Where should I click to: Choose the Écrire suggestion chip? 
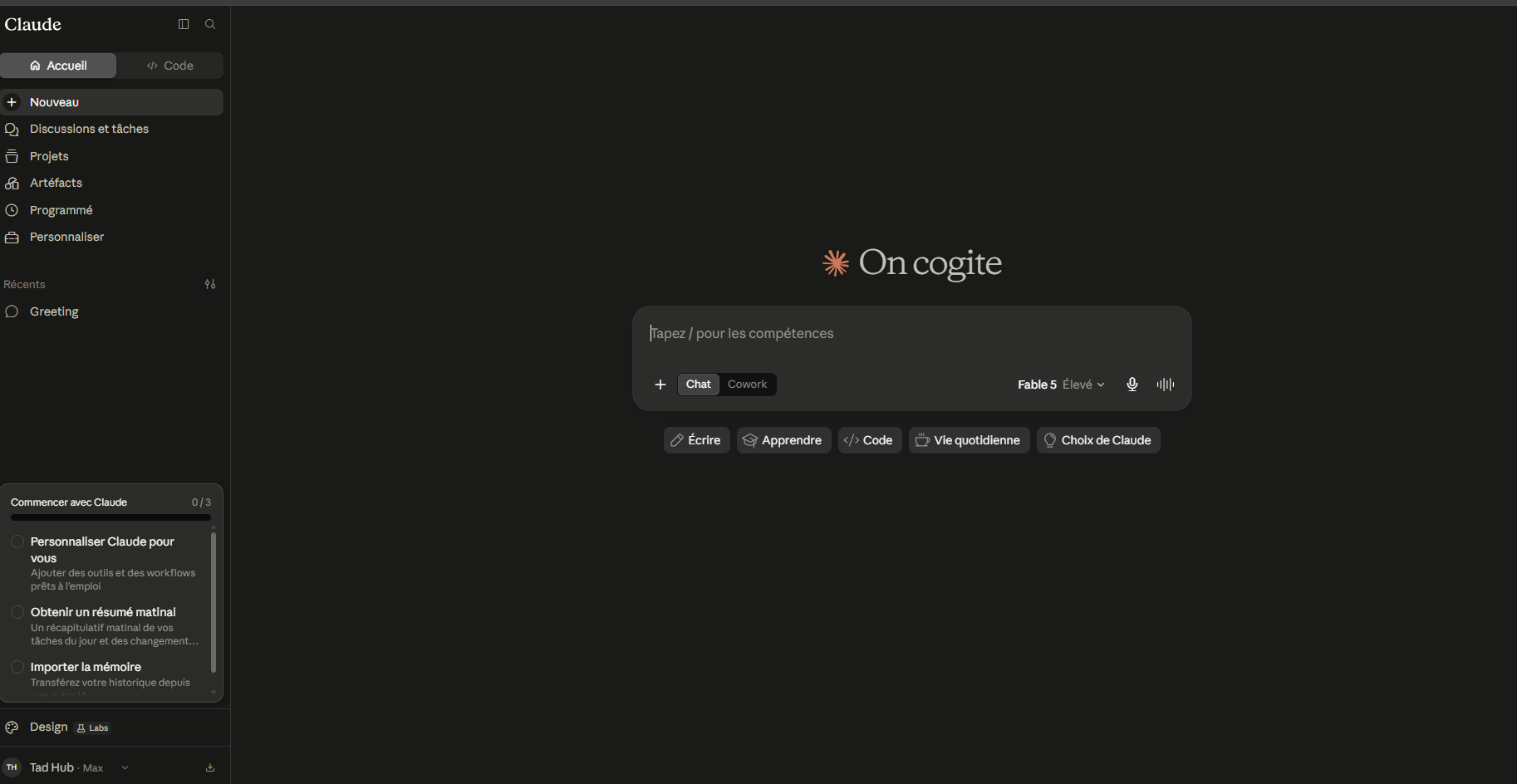696,440
